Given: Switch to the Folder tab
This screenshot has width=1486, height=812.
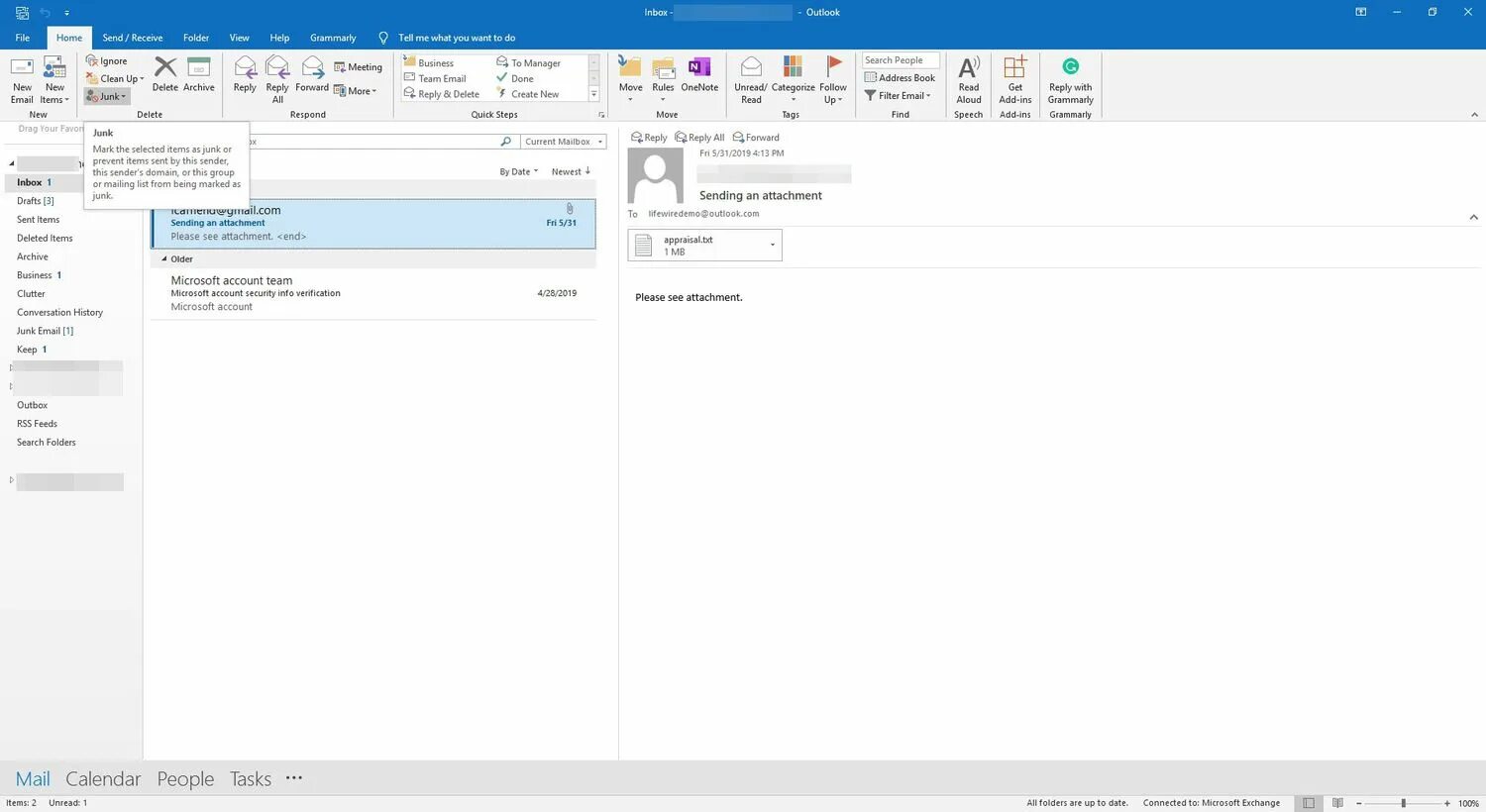Looking at the screenshot, I should pos(196,38).
